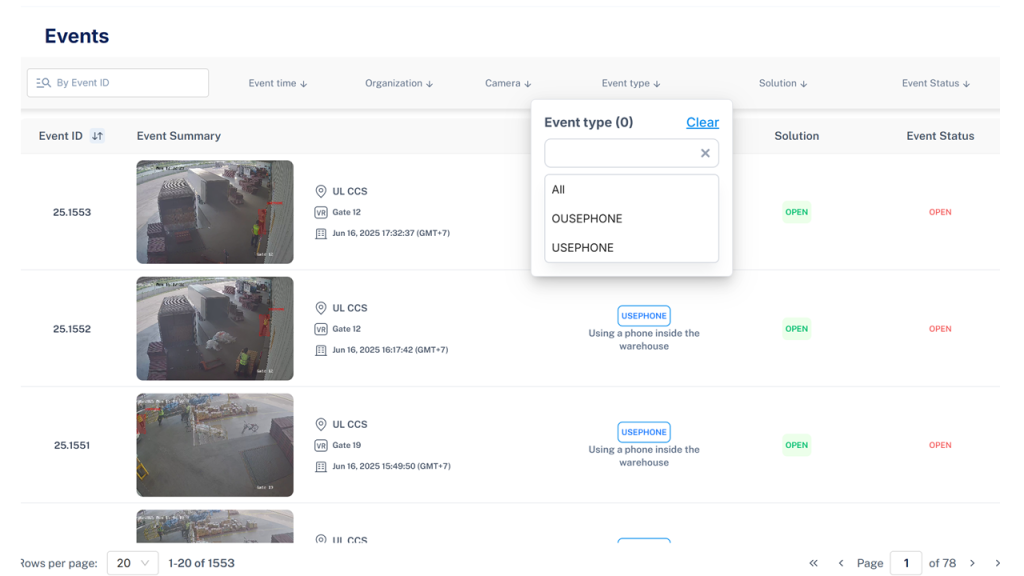This screenshot has width=1024, height=576.
Task: Go to previous page arrow
Action: (x=841, y=563)
